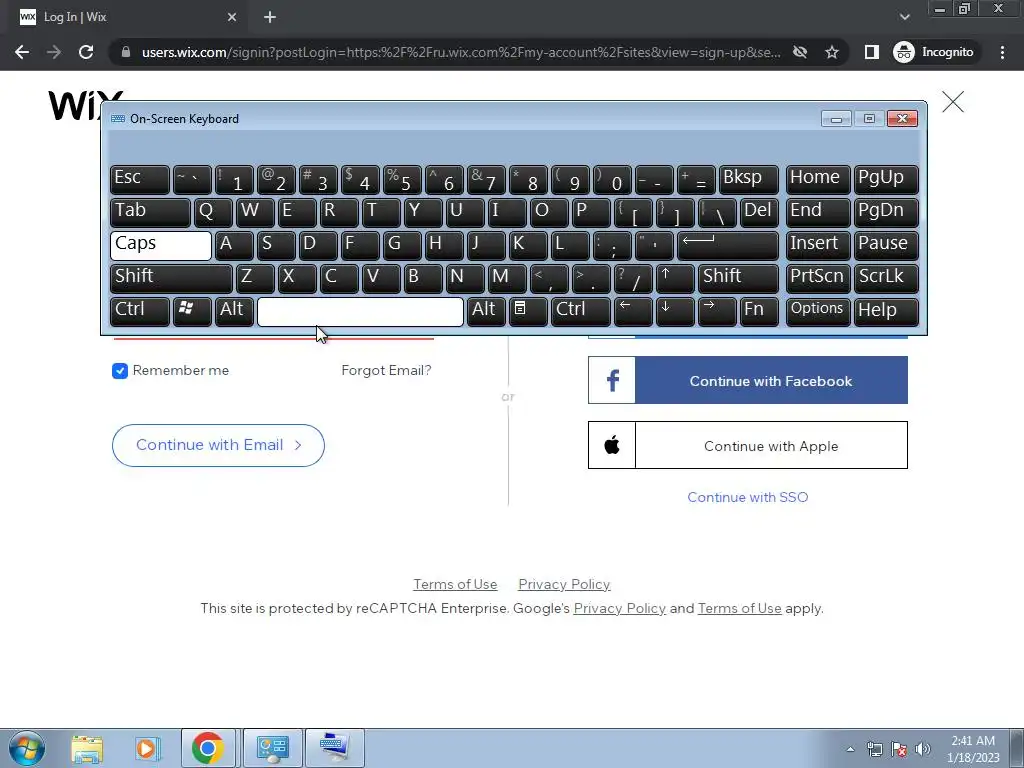
Task: Go back using the browser back arrow
Action: pyautogui.click(x=22, y=52)
